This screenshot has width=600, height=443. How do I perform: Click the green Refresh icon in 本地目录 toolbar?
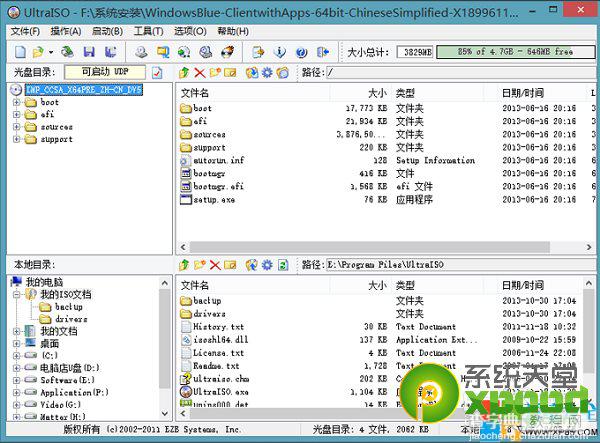pos(283,265)
